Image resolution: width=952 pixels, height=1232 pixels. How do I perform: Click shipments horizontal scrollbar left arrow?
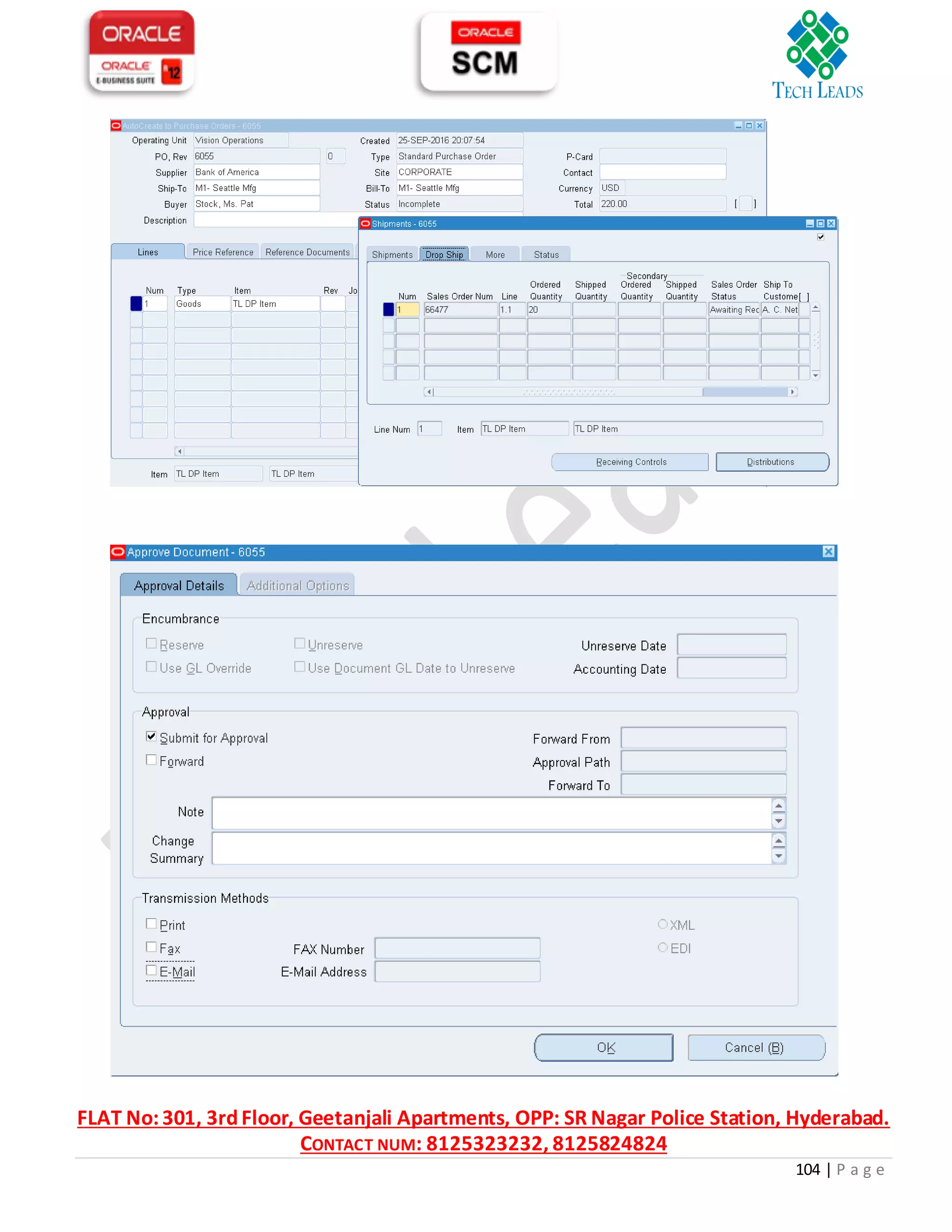click(429, 391)
